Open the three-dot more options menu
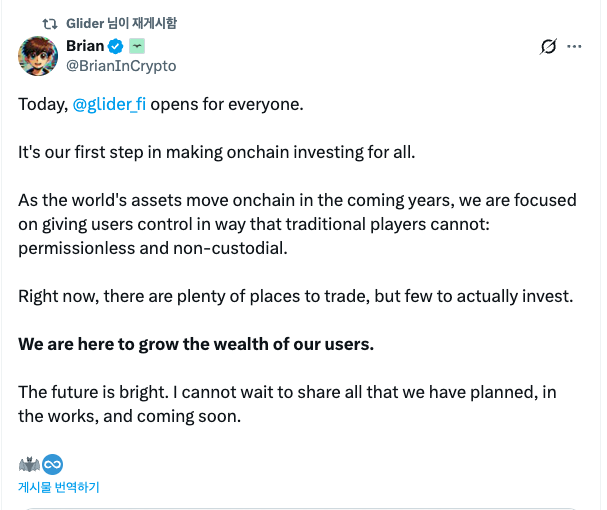Screen dimensions: 607x510 [x=574, y=46]
